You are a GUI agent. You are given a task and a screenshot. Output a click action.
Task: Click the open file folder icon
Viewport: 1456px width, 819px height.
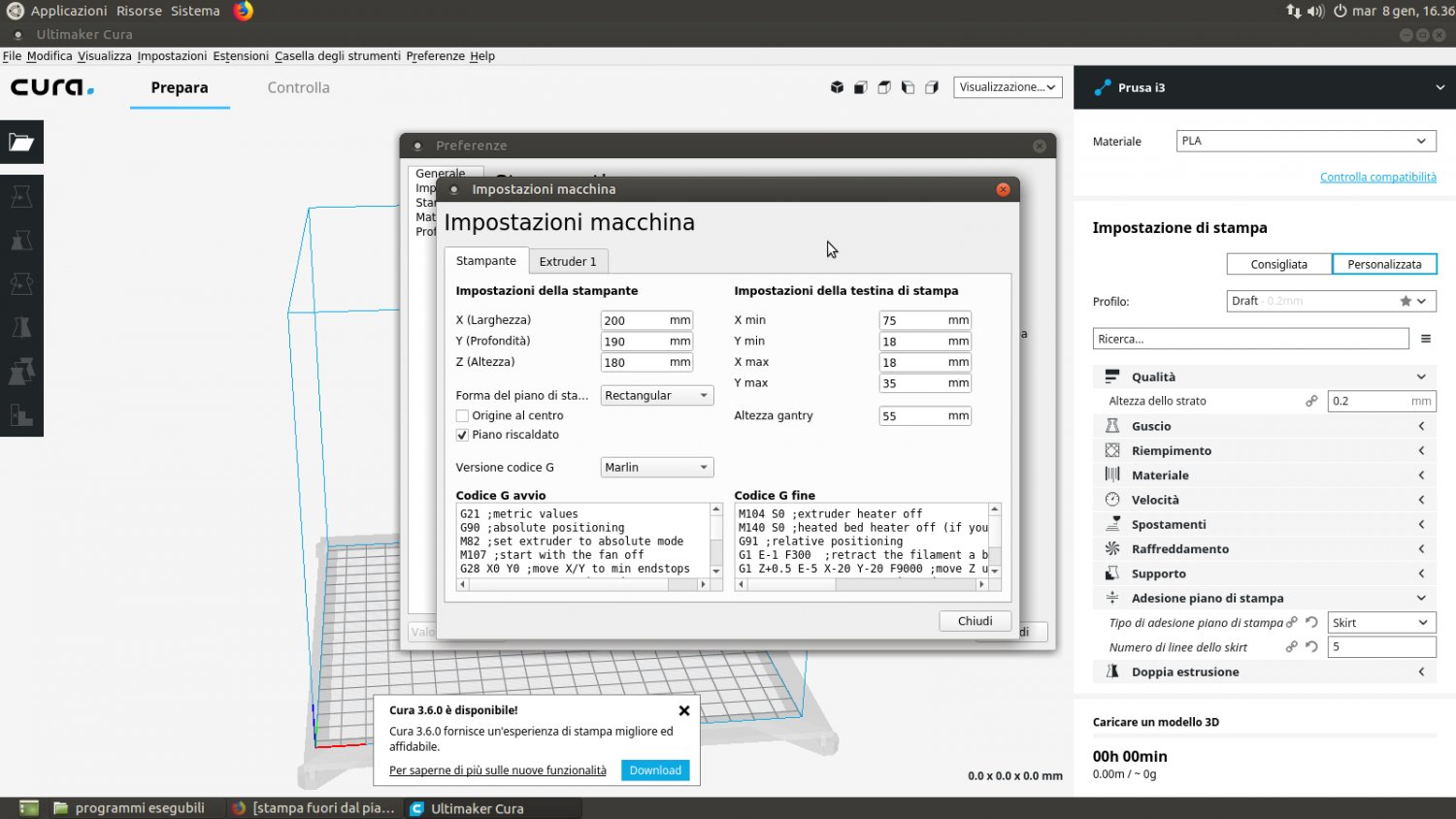(x=21, y=143)
